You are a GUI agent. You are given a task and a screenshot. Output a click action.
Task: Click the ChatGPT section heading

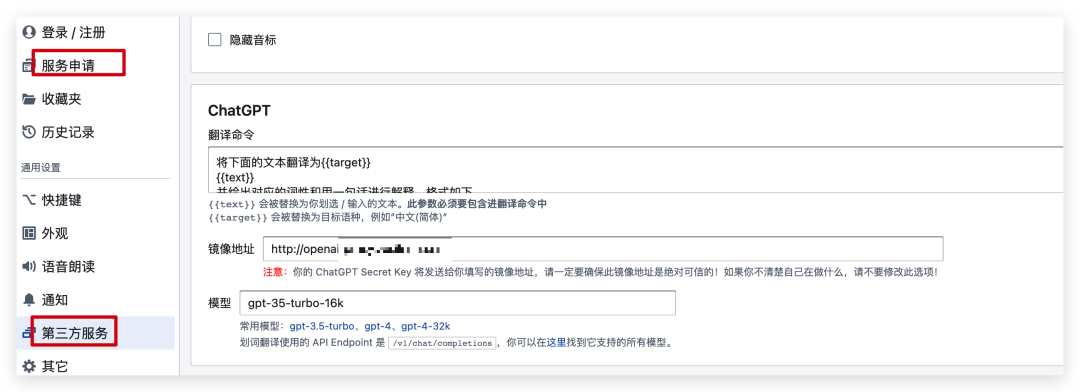[x=239, y=111]
